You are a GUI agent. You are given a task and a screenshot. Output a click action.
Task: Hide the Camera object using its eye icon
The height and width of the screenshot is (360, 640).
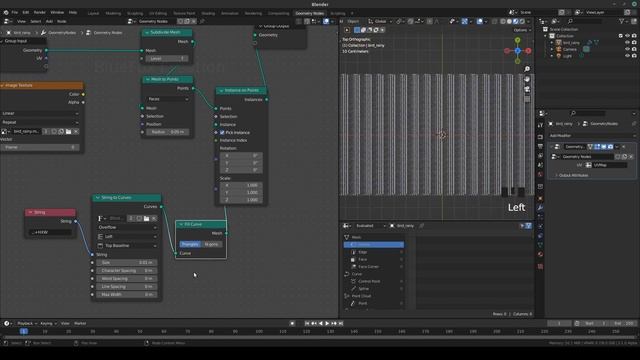(x=627, y=49)
